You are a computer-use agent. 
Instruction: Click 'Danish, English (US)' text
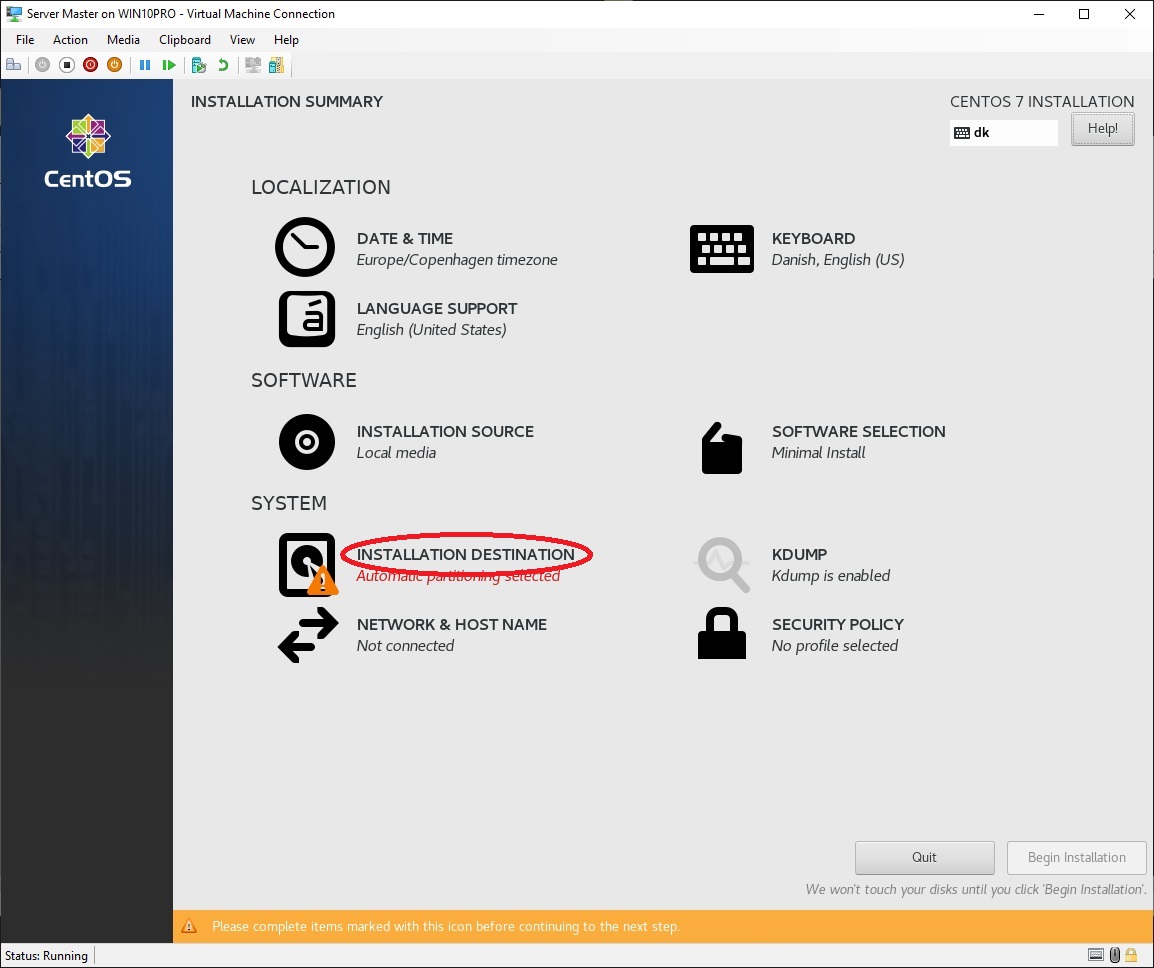coord(838,260)
